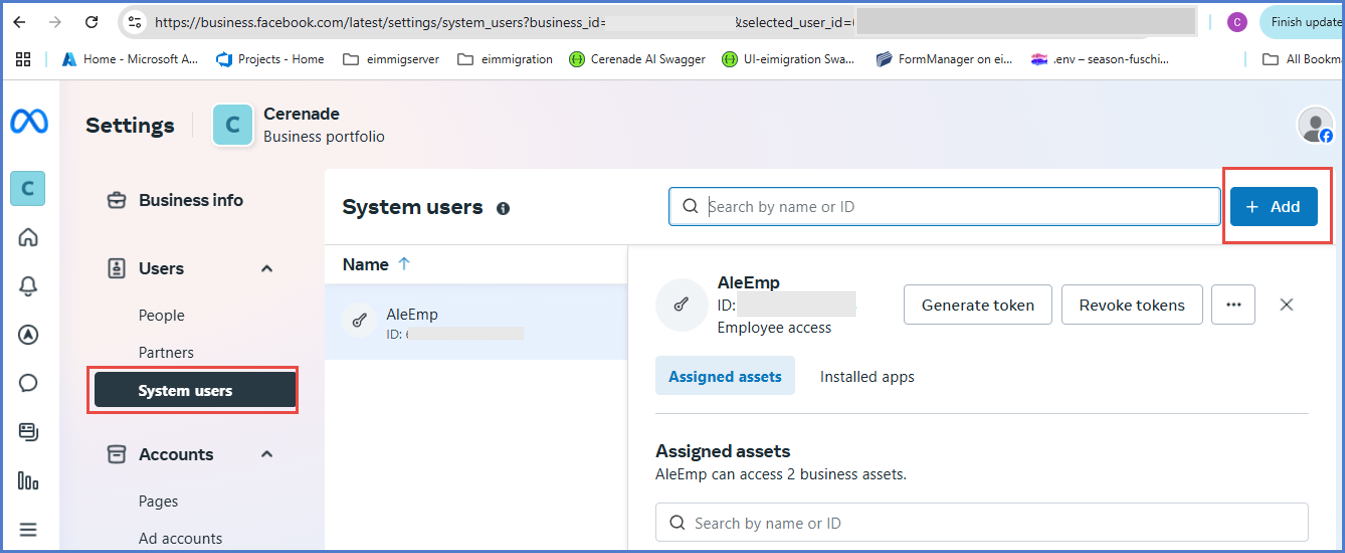Select the Assigned assets tab
This screenshot has width=1345, height=553.
[x=725, y=376]
